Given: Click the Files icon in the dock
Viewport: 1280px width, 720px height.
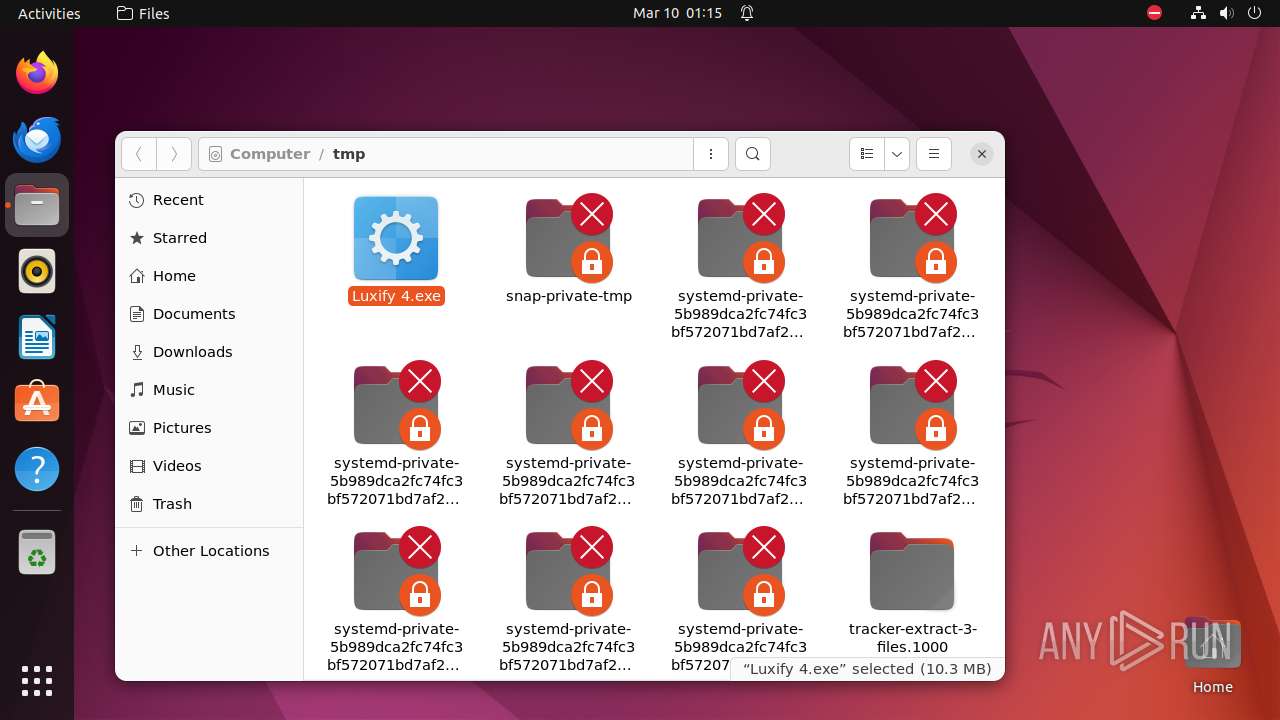Looking at the screenshot, I should 37,205.
